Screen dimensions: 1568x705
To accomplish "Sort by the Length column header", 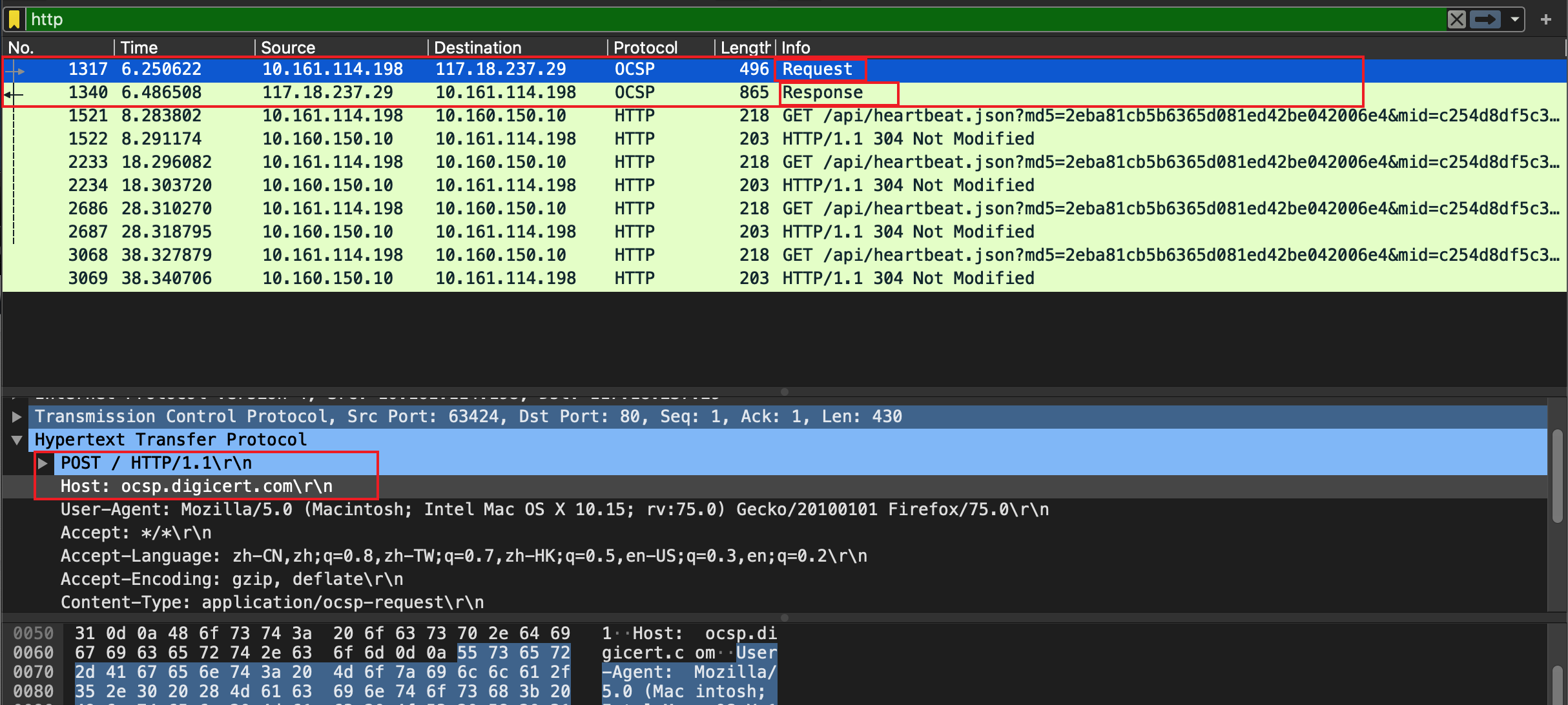I will click(x=745, y=48).
